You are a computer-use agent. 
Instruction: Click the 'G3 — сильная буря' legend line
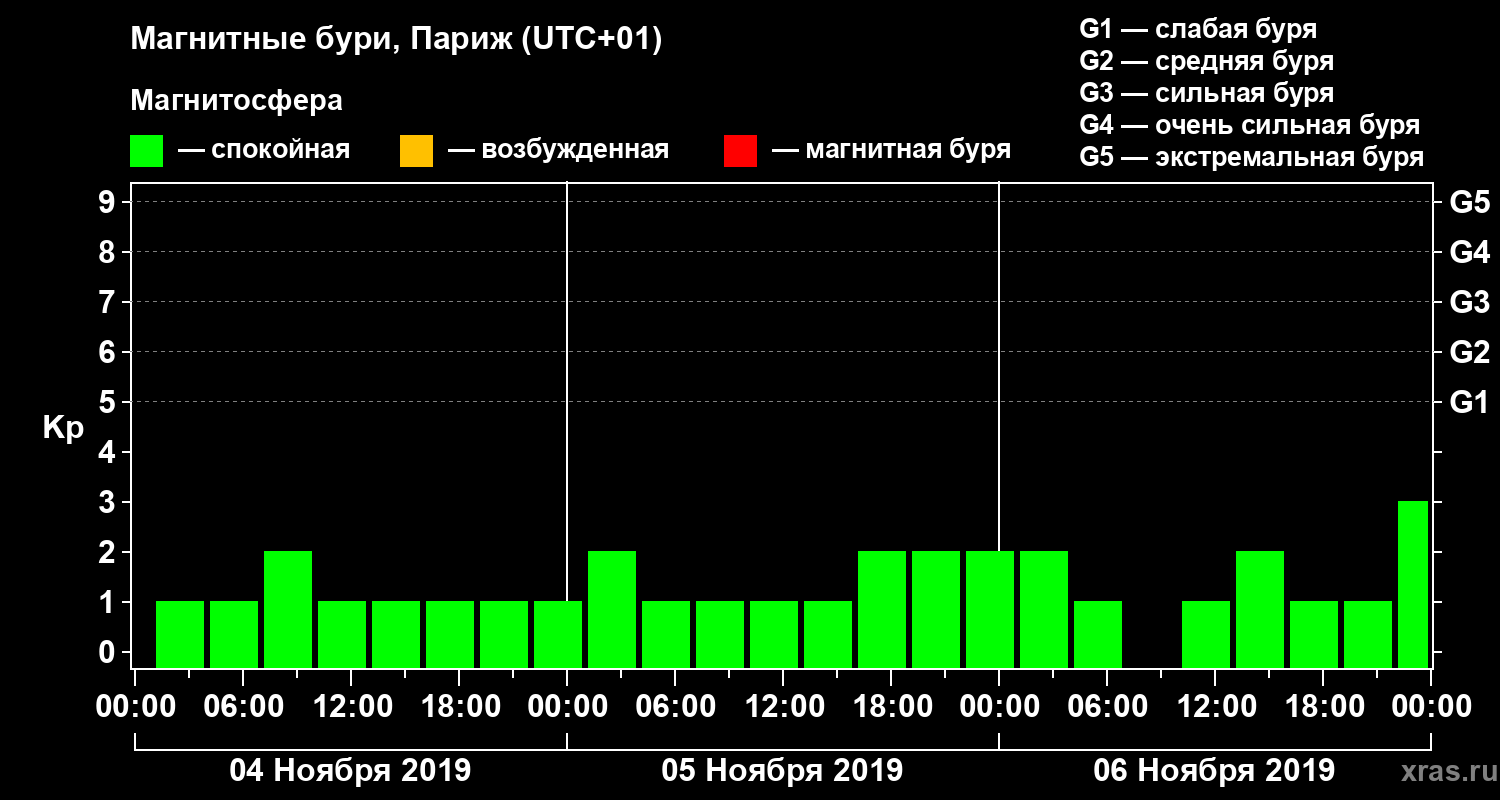(1206, 93)
